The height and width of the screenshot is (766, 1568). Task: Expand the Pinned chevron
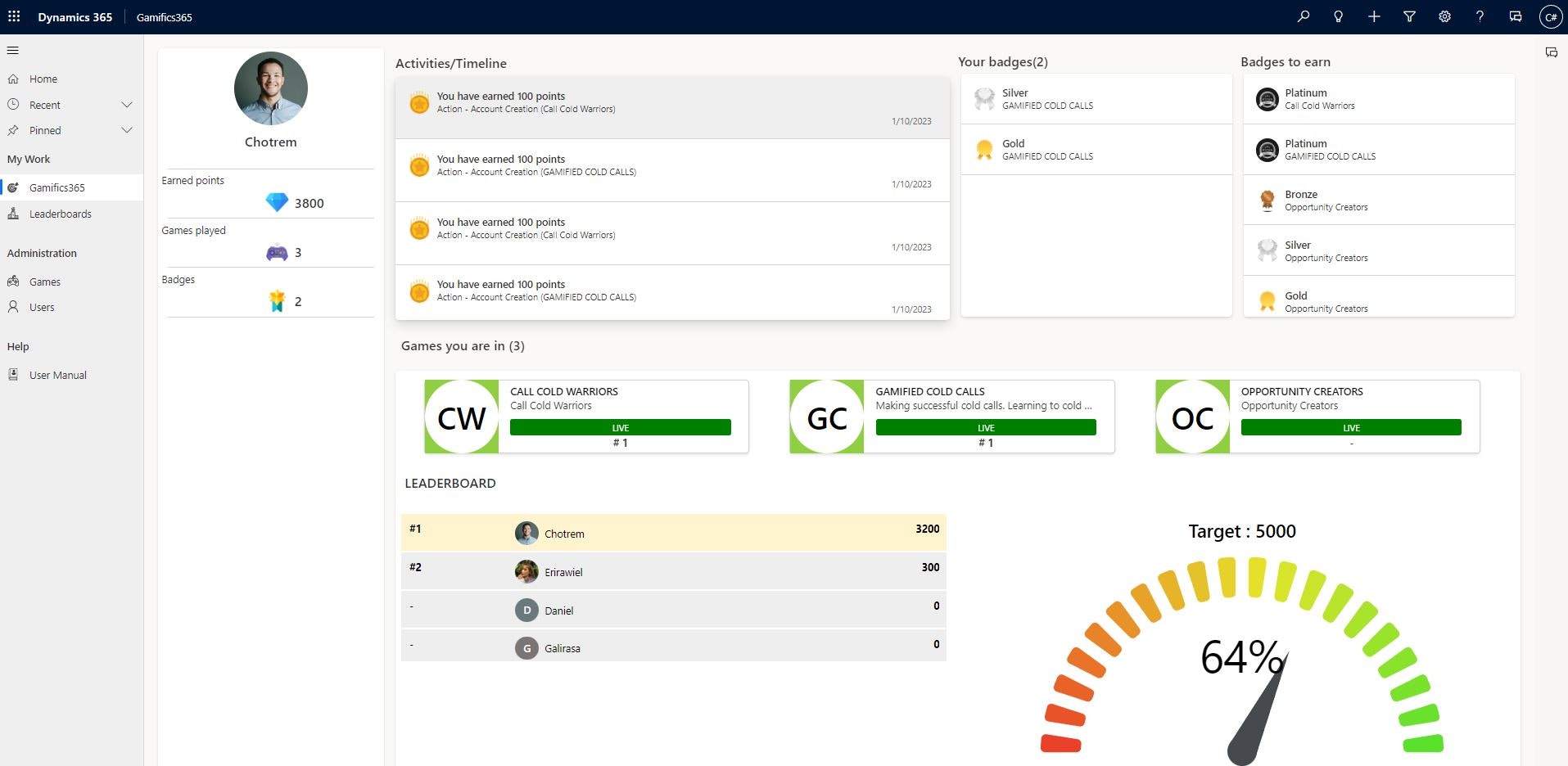tap(126, 130)
